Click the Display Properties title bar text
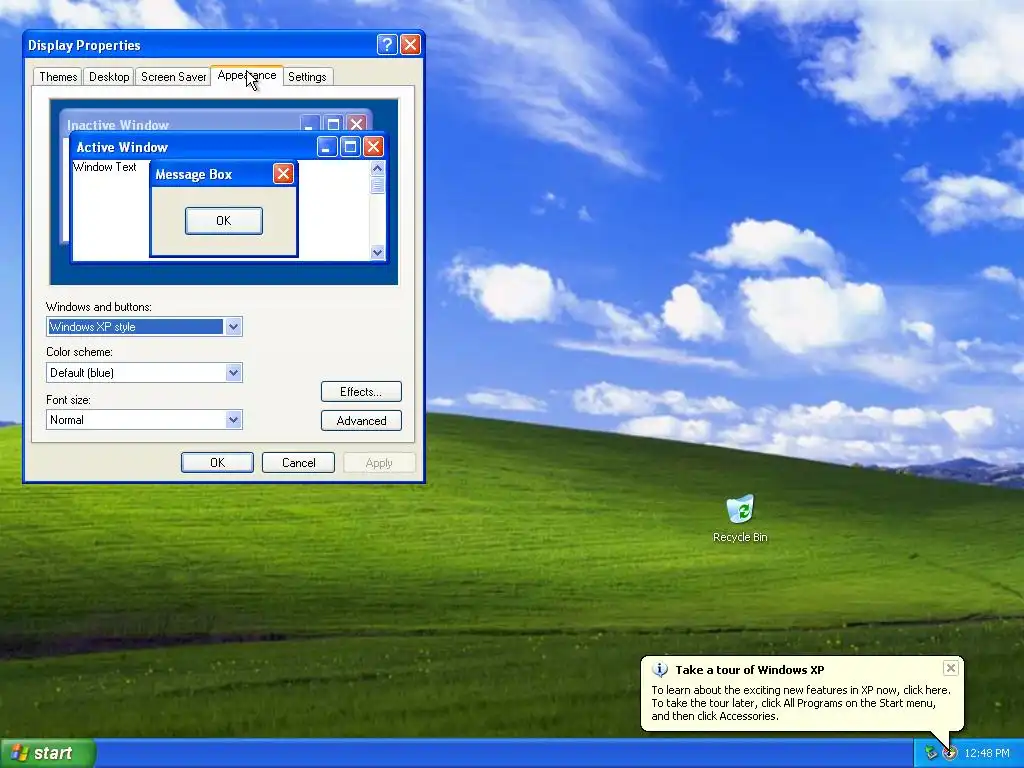This screenshot has height=768, width=1024. [84, 45]
